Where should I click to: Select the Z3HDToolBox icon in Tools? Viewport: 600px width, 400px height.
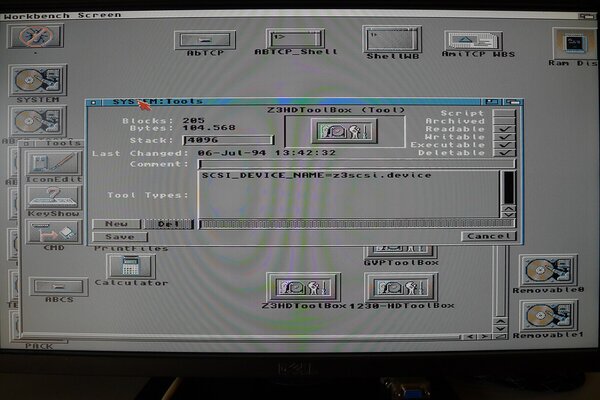coord(303,287)
